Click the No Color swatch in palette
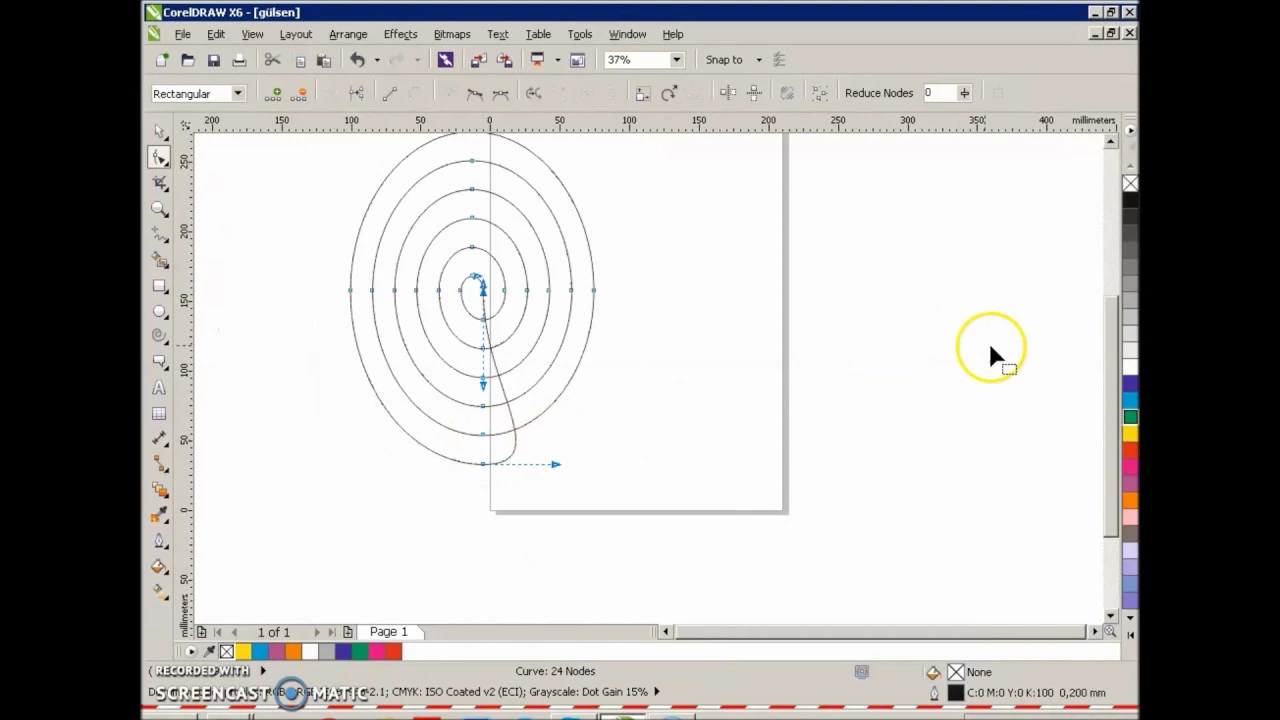The height and width of the screenshot is (720, 1280). [1130, 183]
